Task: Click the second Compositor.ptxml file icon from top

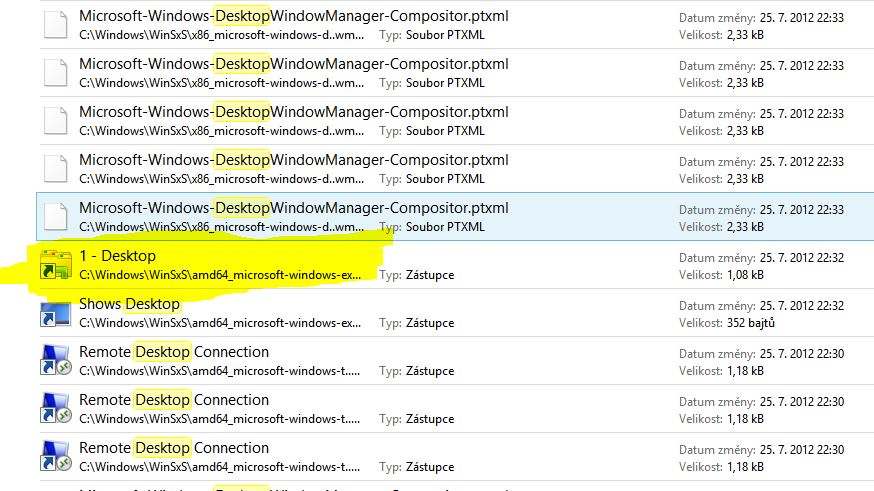Action: coord(53,73)
